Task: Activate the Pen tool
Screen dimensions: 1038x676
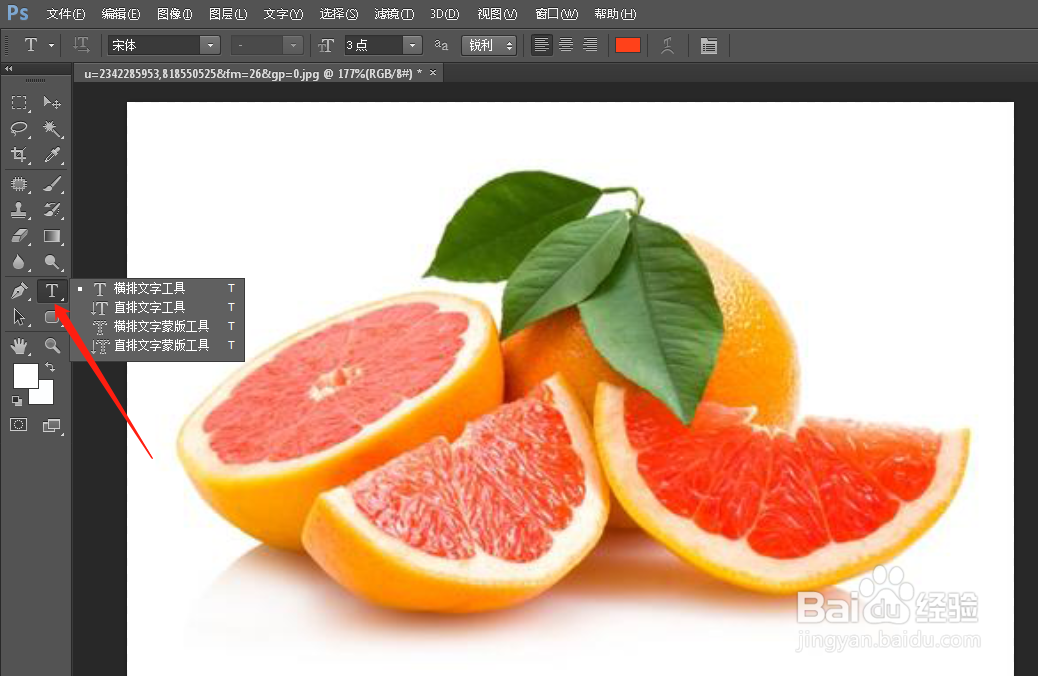Action: pos(19,291)
